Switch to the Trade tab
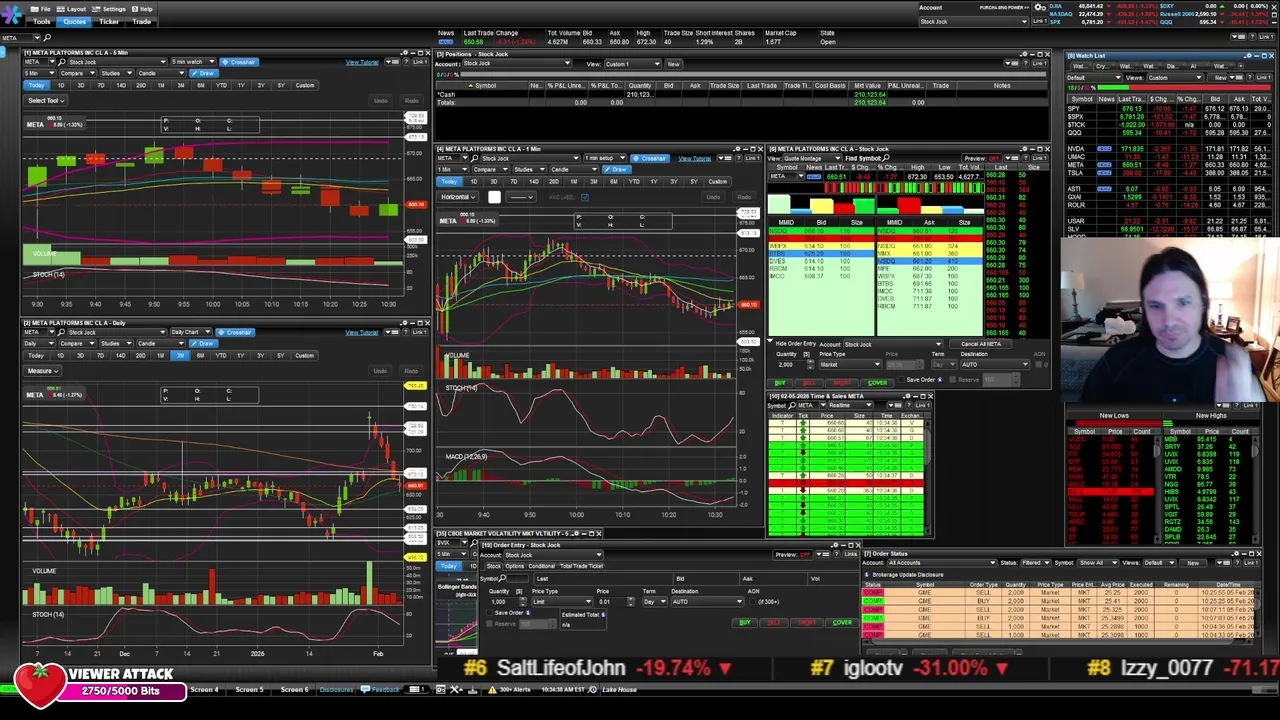The width and height of the screenshot is (1280, 720). pos(141,21)
